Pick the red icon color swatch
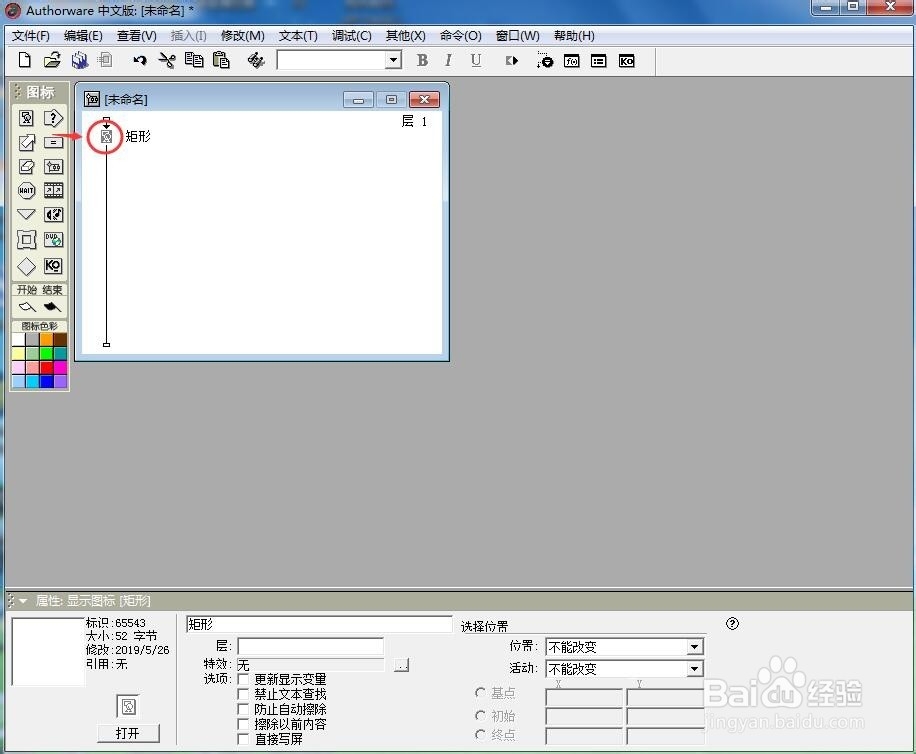This screenshot has height=754, width=916. point(47,367)
